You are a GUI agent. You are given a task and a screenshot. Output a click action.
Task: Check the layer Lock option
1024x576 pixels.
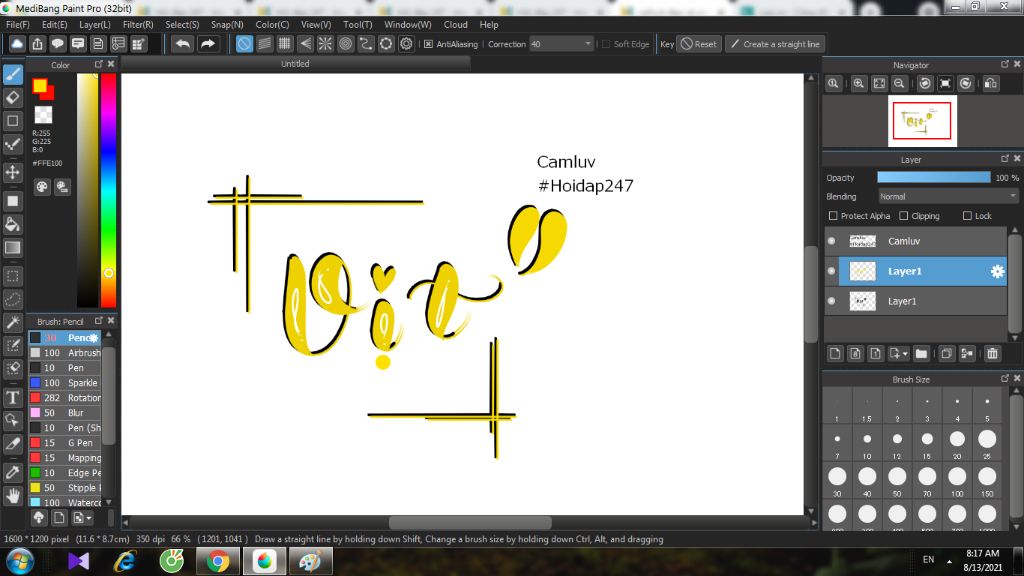(967, 216)
